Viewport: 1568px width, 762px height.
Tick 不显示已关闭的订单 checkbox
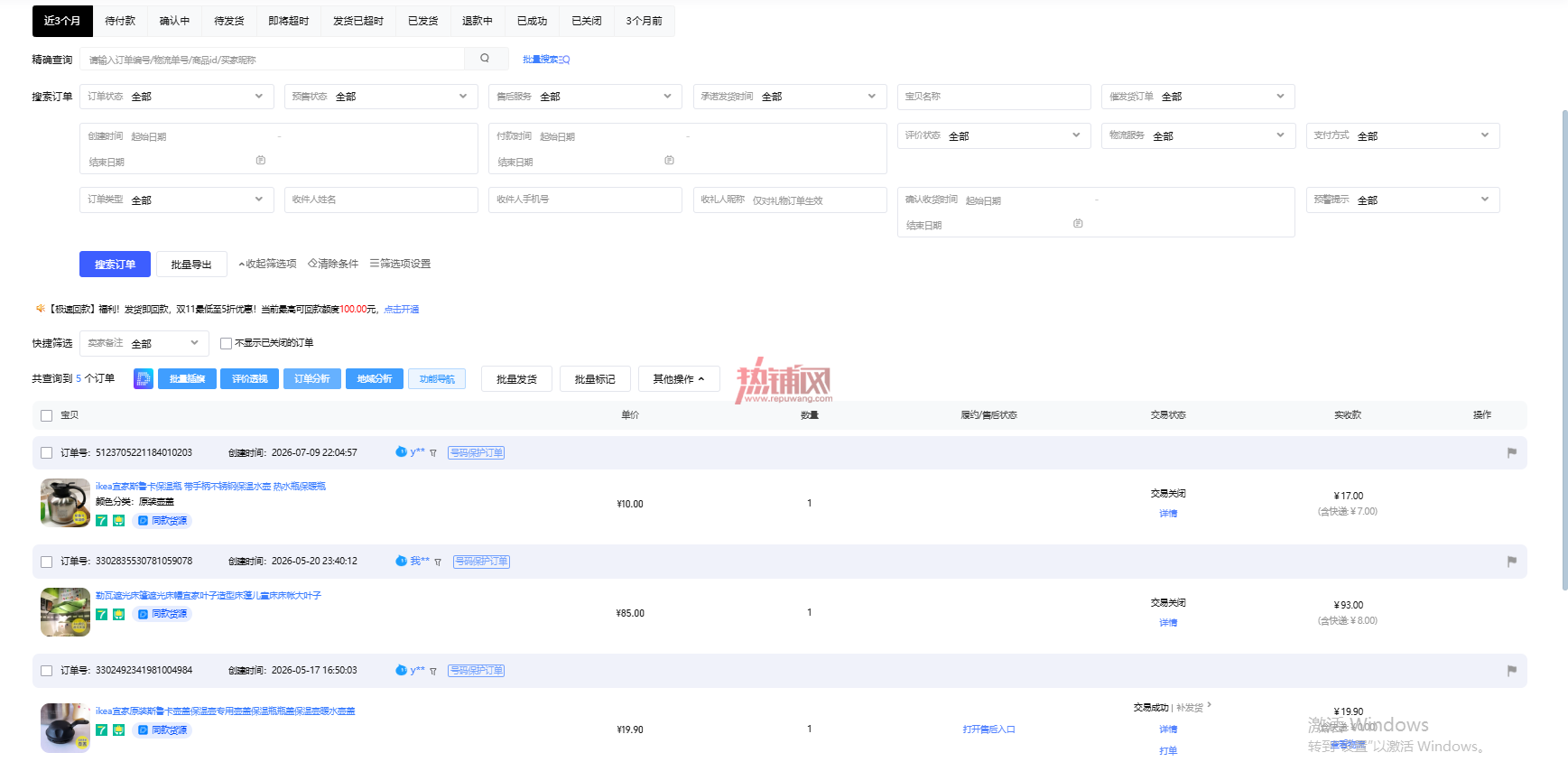point(226,343)
